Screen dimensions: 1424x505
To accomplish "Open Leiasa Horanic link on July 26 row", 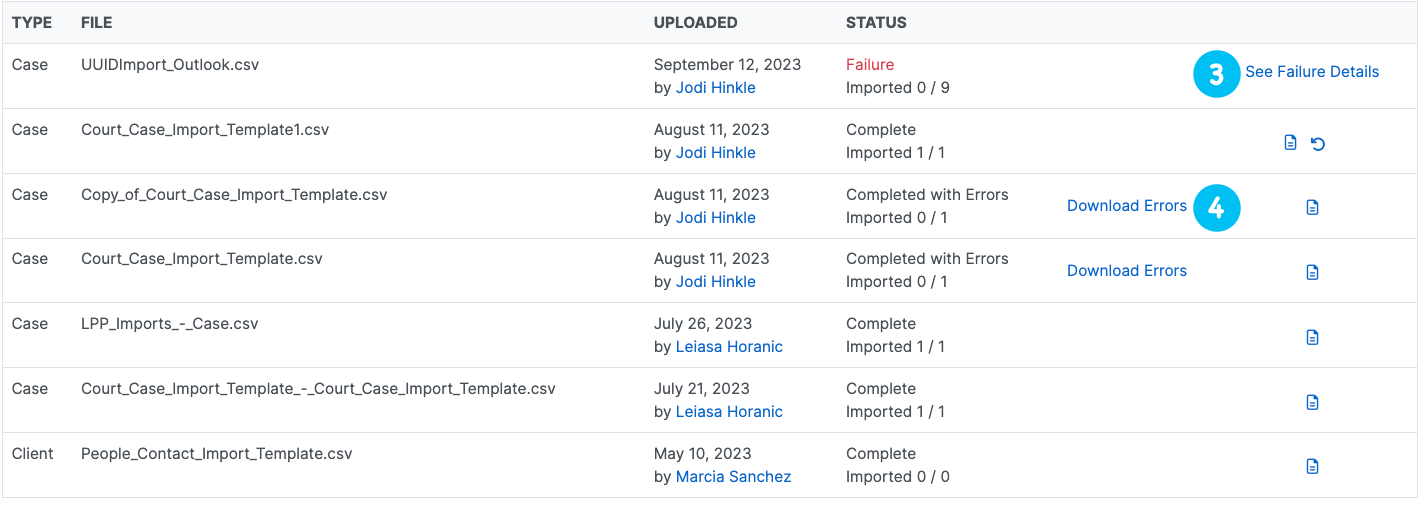I will click(x=729, y=347).
